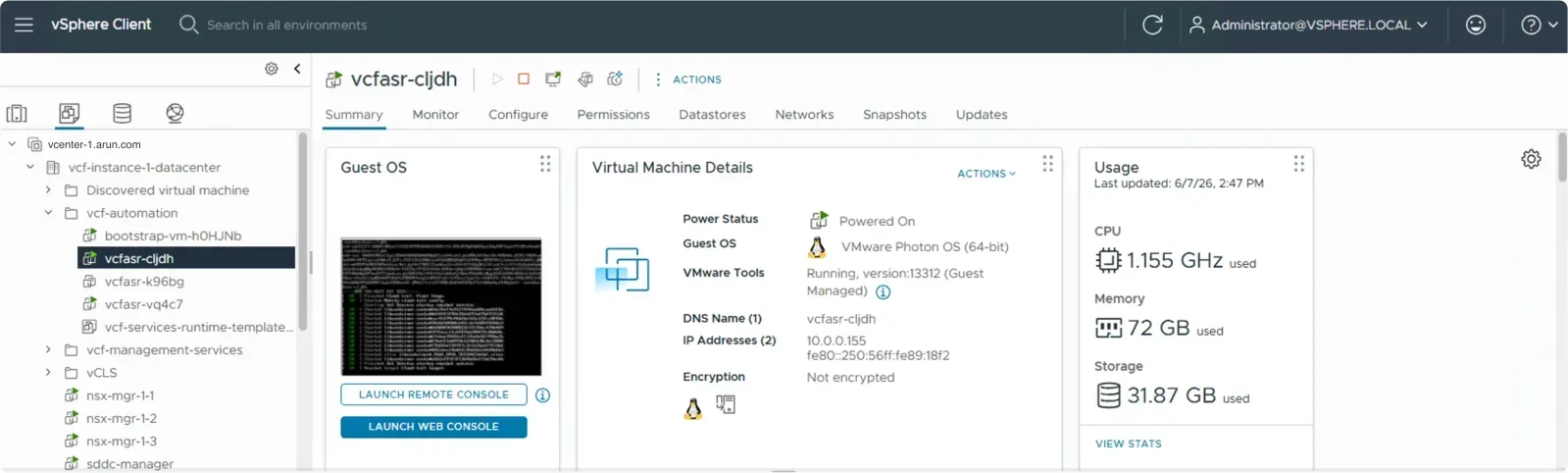Collapse the vcf-instance-1-datacenter node
The image size is (1568, 473).
30,167
